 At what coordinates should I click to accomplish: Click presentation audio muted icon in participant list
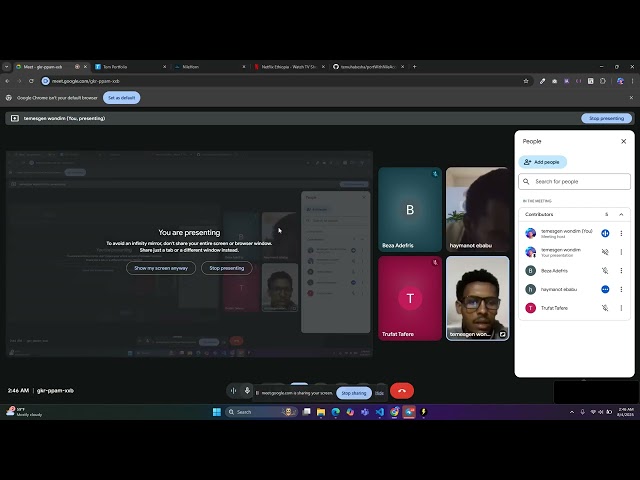click(605, 252)
